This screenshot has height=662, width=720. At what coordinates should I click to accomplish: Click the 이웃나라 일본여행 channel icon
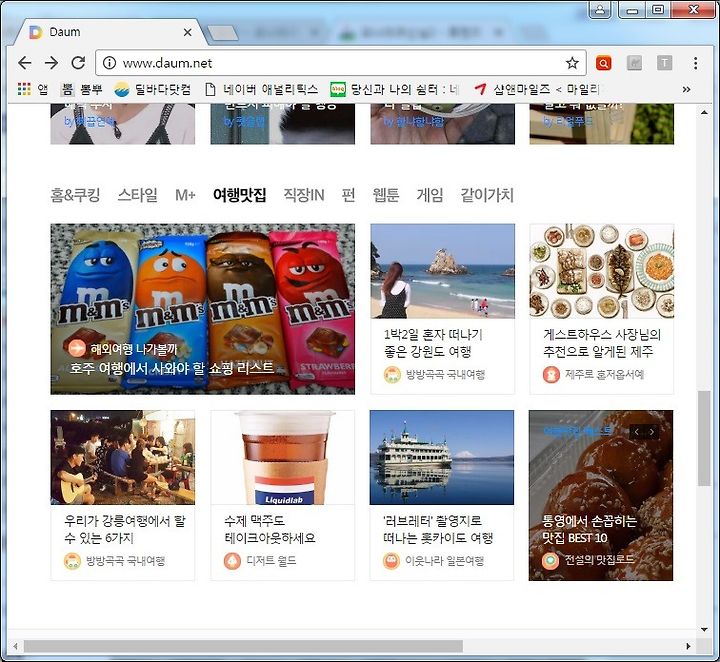(x=391, y=561)
